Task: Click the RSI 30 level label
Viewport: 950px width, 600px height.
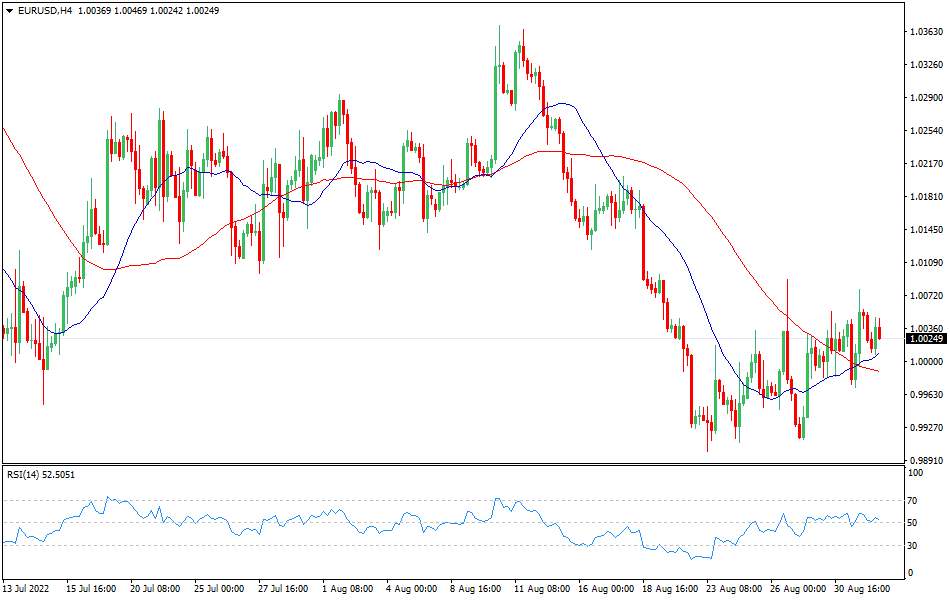Action: click(913, 545)
